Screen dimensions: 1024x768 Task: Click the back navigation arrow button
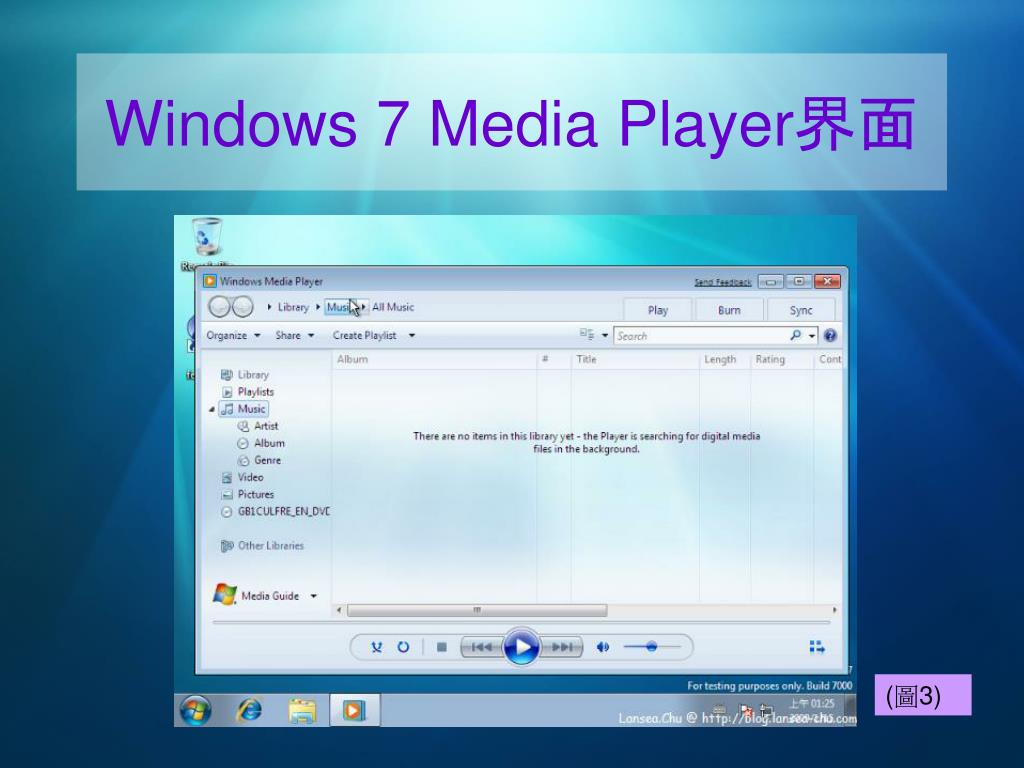(219, 306)
